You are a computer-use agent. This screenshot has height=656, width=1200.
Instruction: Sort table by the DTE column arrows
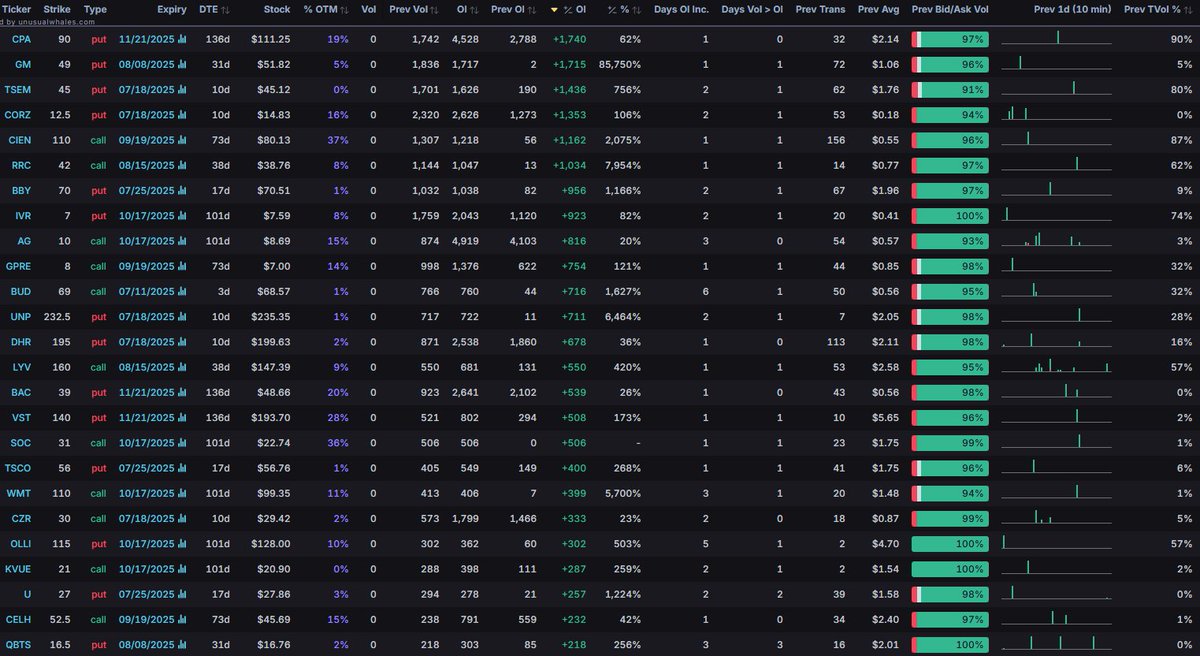(224, 10)
